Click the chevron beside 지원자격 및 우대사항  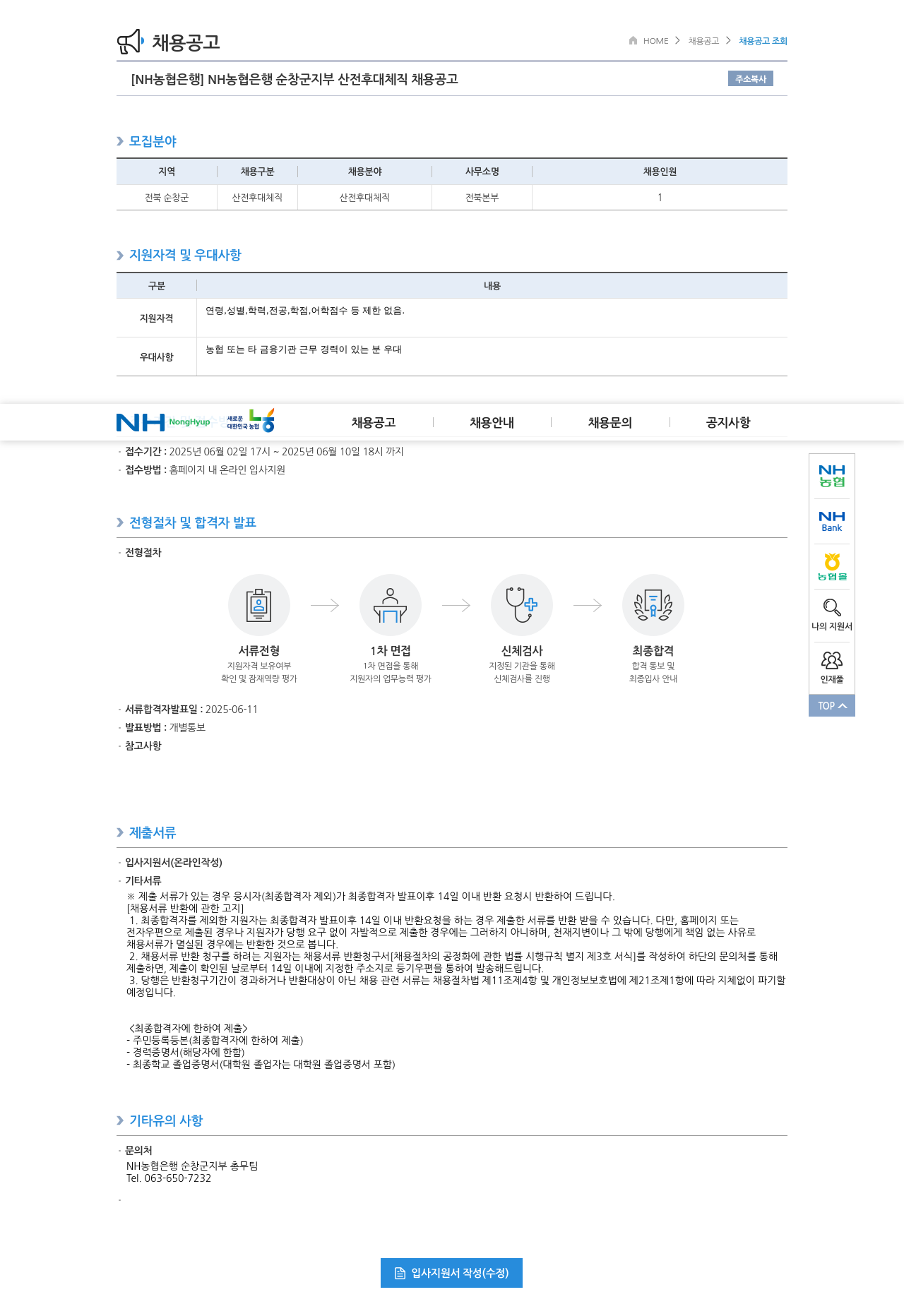pos(120,256)
